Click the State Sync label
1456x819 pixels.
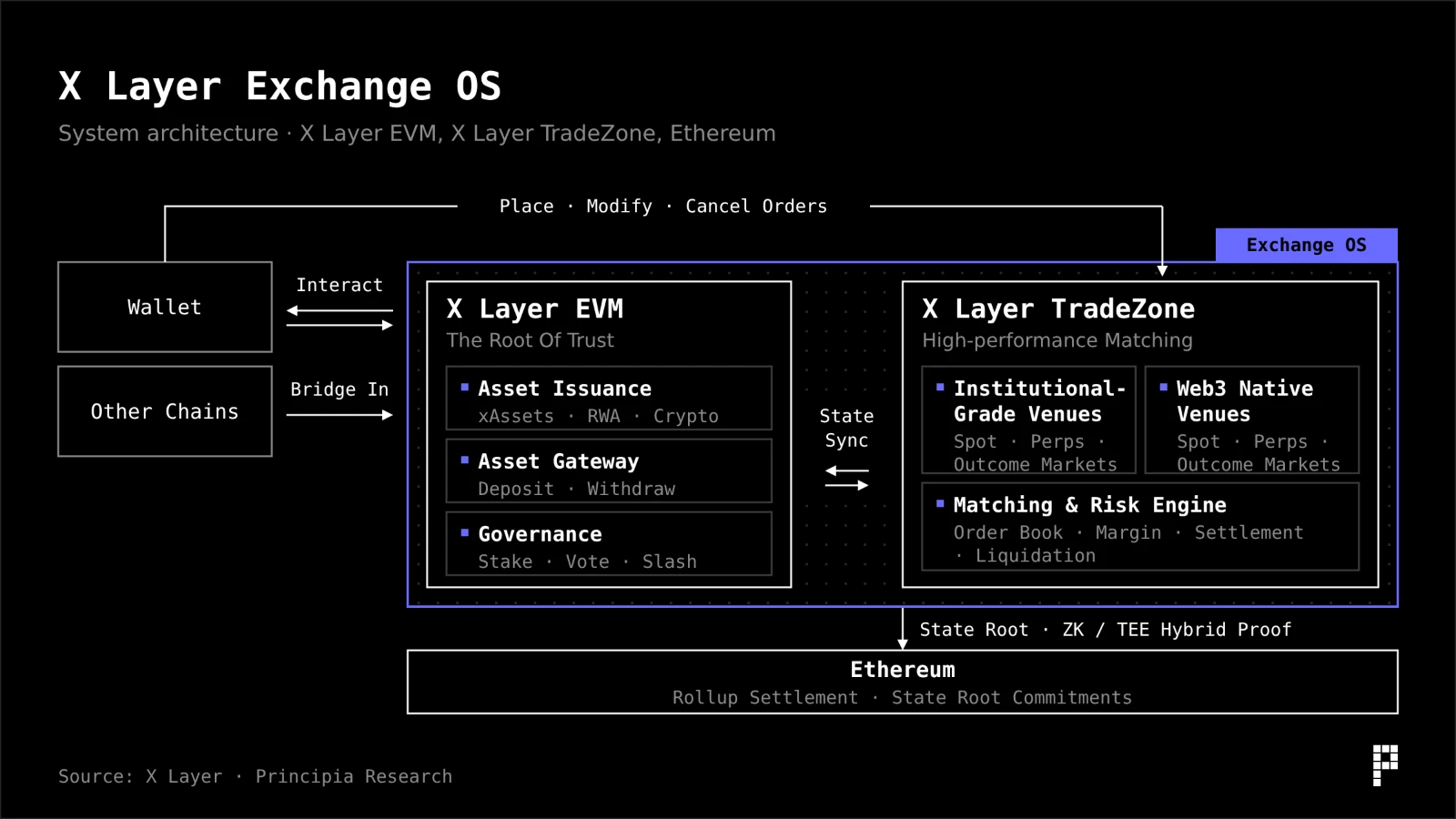click(846, 428)
